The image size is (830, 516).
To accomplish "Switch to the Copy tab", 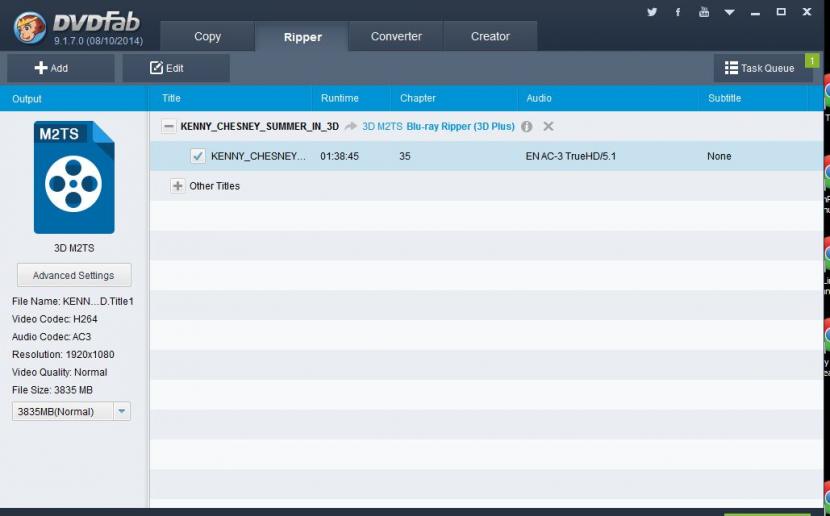I will 208,37.
